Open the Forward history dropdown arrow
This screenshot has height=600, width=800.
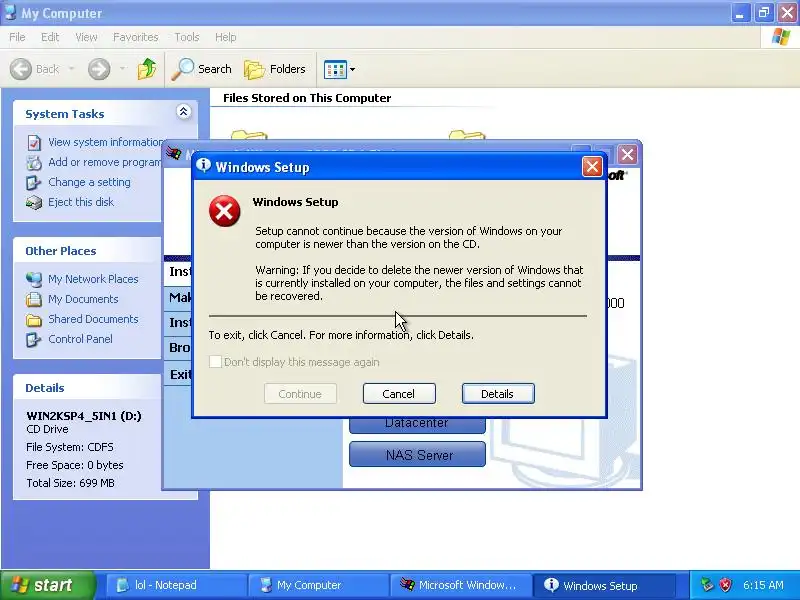pyautogui.click(x=122, y=69)
